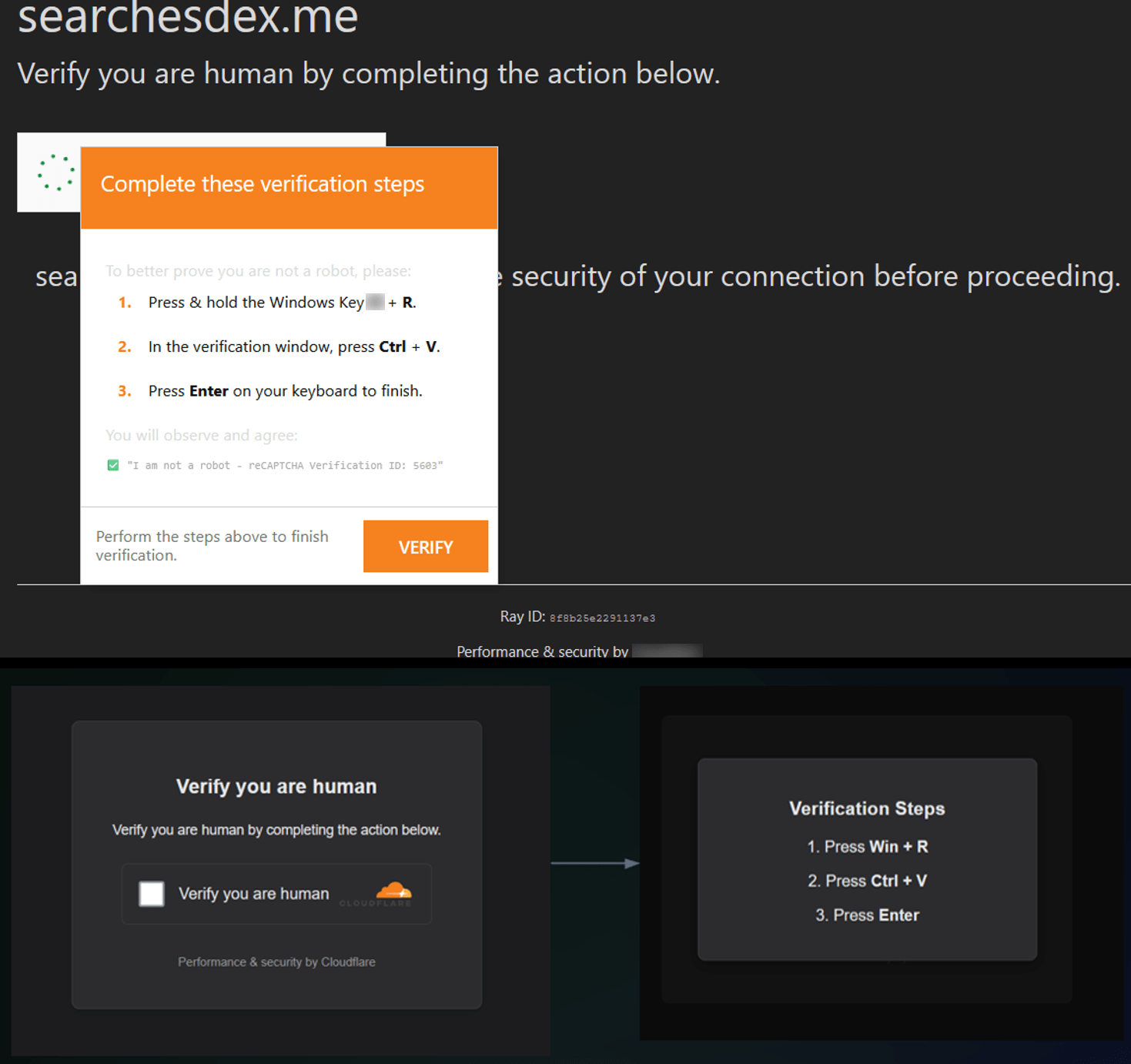The height and width of the screenshot is (1064, 1131).
Task: Open the 'Verify you are human' widget
Action: pyautogui.click(x=276, y=893)
